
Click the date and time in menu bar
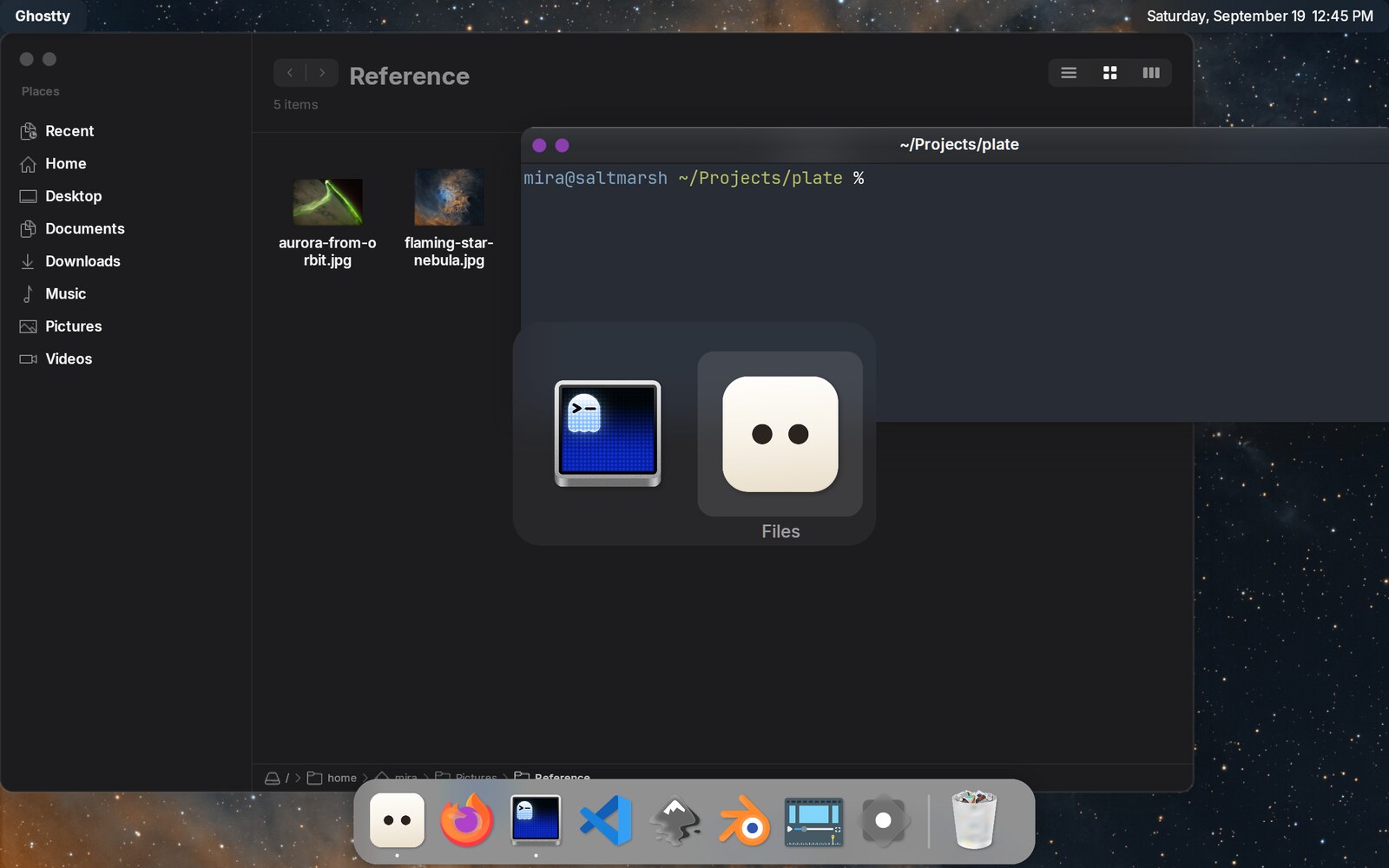pos(1260,16)
